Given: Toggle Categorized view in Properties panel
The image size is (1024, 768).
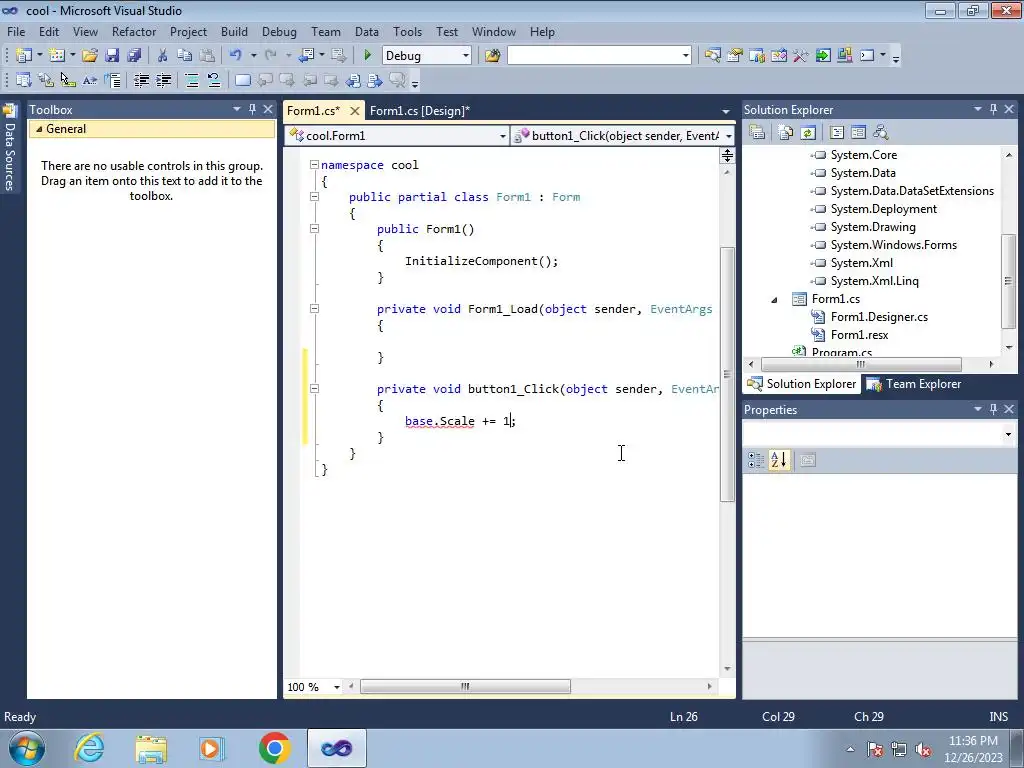Looking at the screenshot, I should click(x=756, y=460).
